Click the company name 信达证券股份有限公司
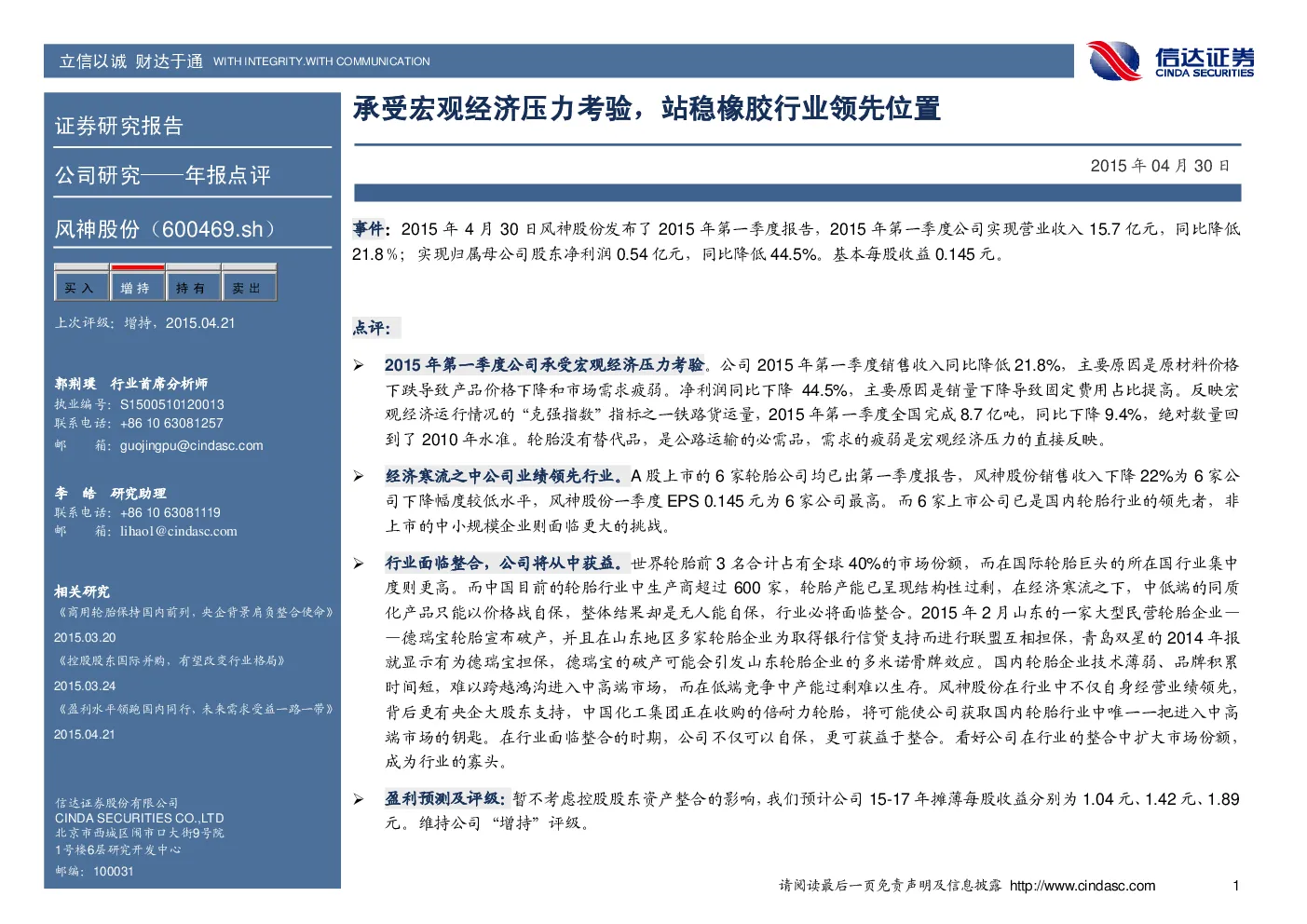Image resolution: width=1307 pixels, height=924 pixels. click(116, 803)
